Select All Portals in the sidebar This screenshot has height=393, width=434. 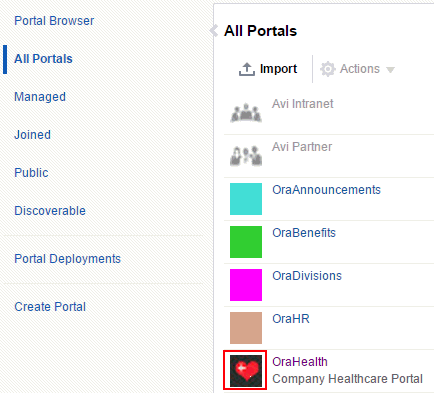(x=43, y=59)
